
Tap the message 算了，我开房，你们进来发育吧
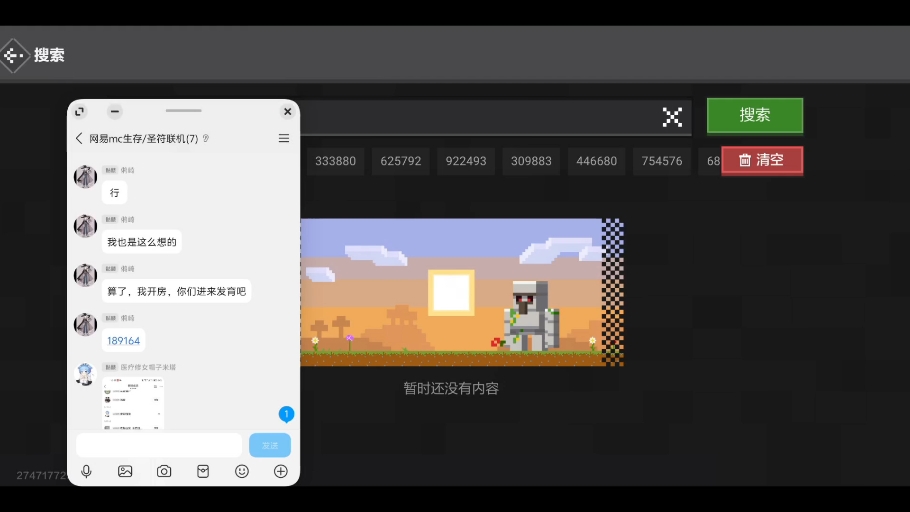pos(176,291)
